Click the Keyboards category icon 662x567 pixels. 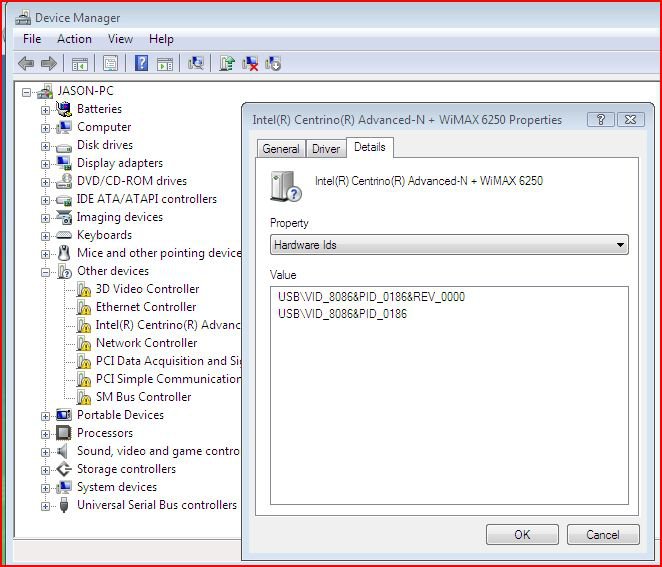pyautogui.click(x=64, y=235)
